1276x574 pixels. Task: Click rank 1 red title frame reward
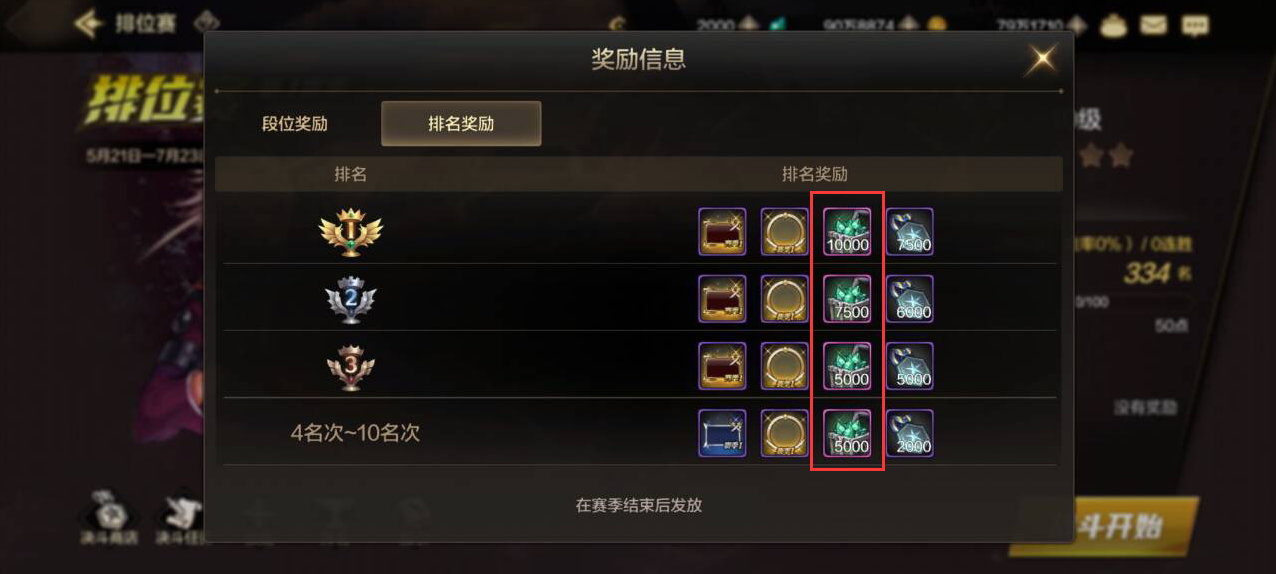pyautogui.click(x=722, y=232)
